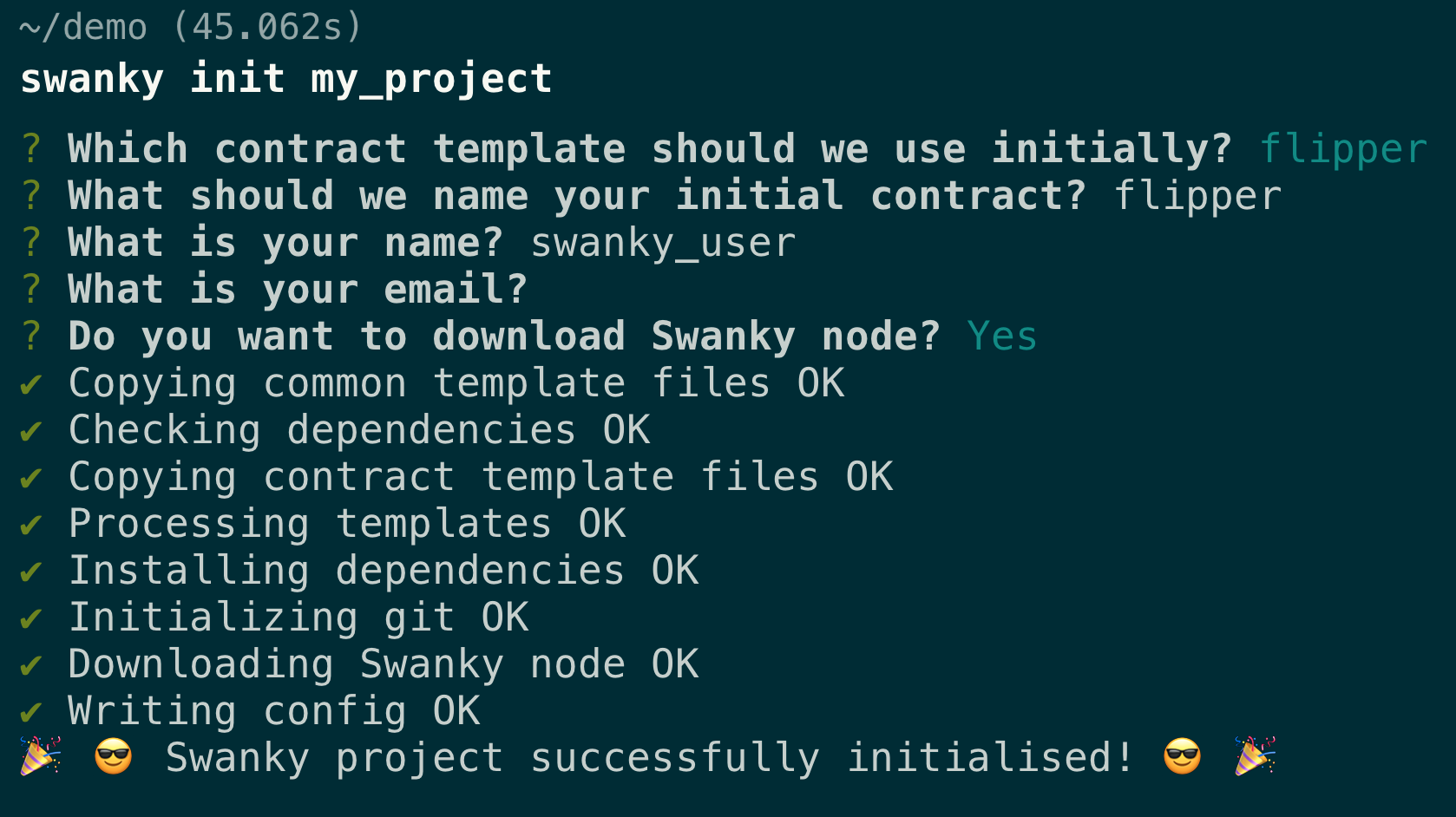The width and height of the screenshot is (1456, 817).
Task: Click the checkmark next to "Downloading Swanky node"
Action: [31, 665]
